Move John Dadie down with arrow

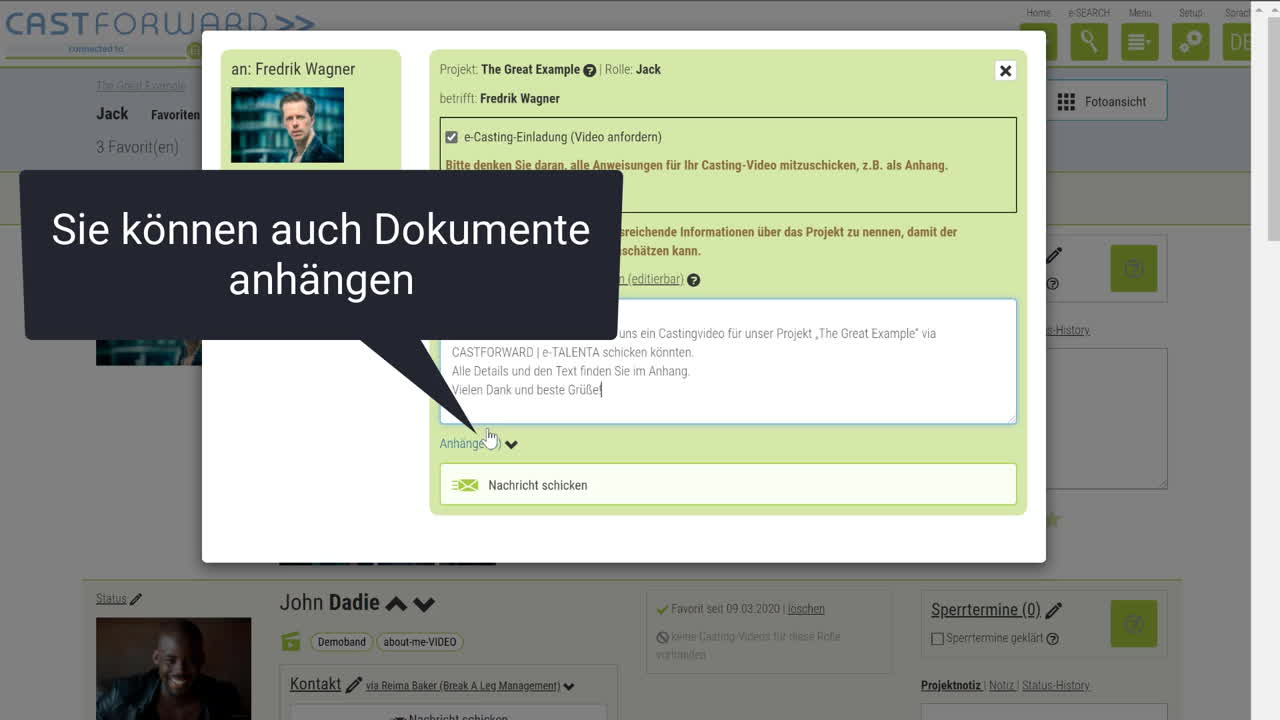click(x=424, y=604)
